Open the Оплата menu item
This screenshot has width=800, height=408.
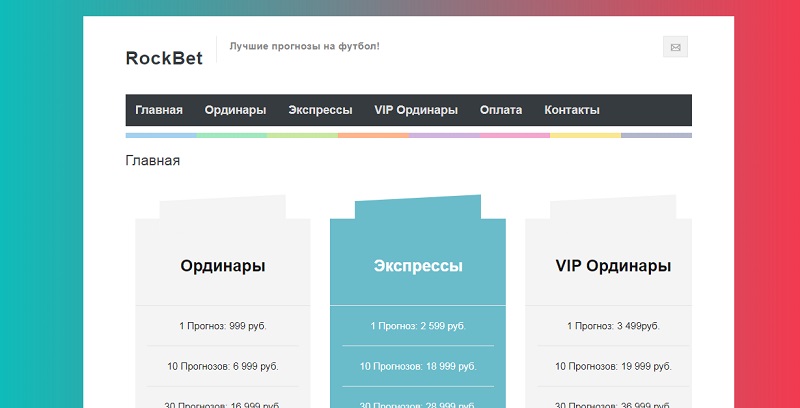point(501,110)
